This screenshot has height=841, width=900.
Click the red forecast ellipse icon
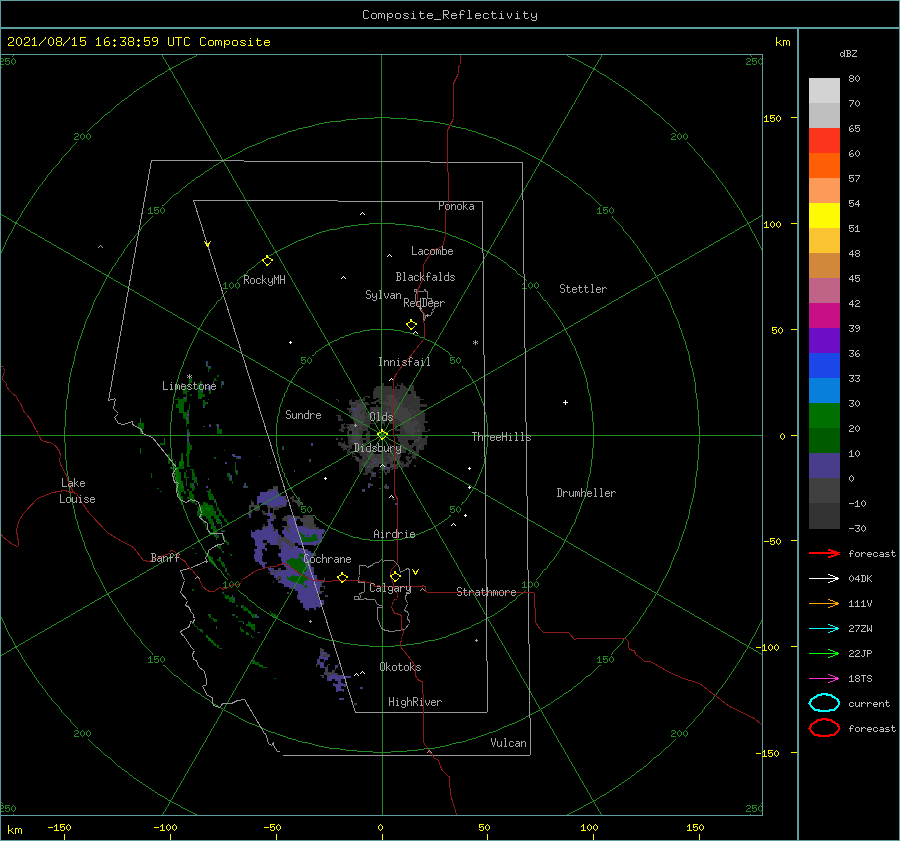pos(824,728)
